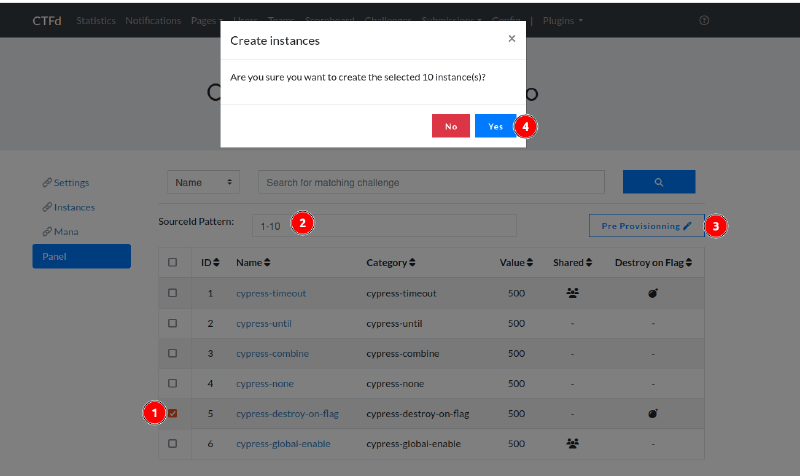Screen dimensions: 800x476
Task: Go to Settings in the sidebar
Action: 71,183
